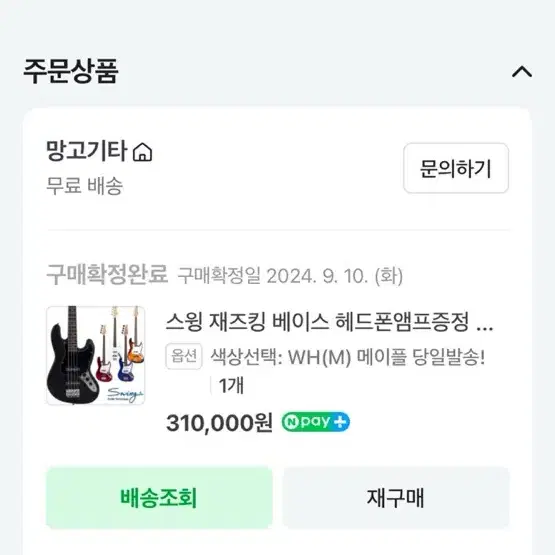Check delivery with the 배송조회 button
Image resolution: width=555 pixels, height=555 pixels.
159,498
